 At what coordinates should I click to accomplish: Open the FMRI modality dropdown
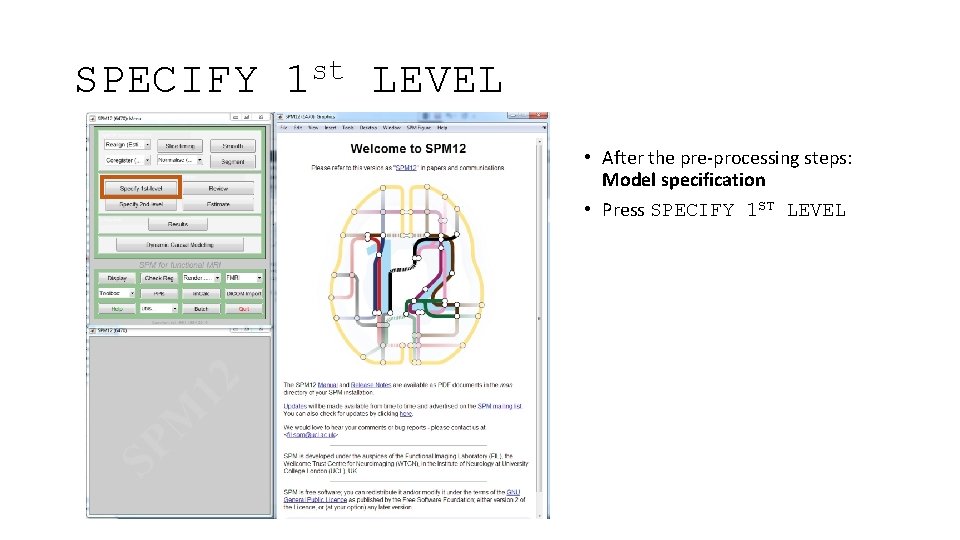[x=244, y=278]
